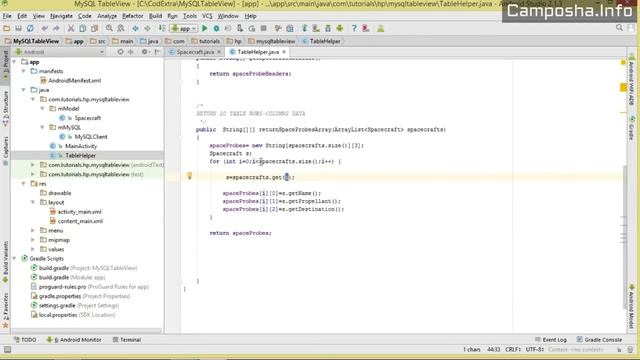This screenshot has height=360, width=640.
Task: Collapse the mMySQL package node
Action: [x=42, y=127]
